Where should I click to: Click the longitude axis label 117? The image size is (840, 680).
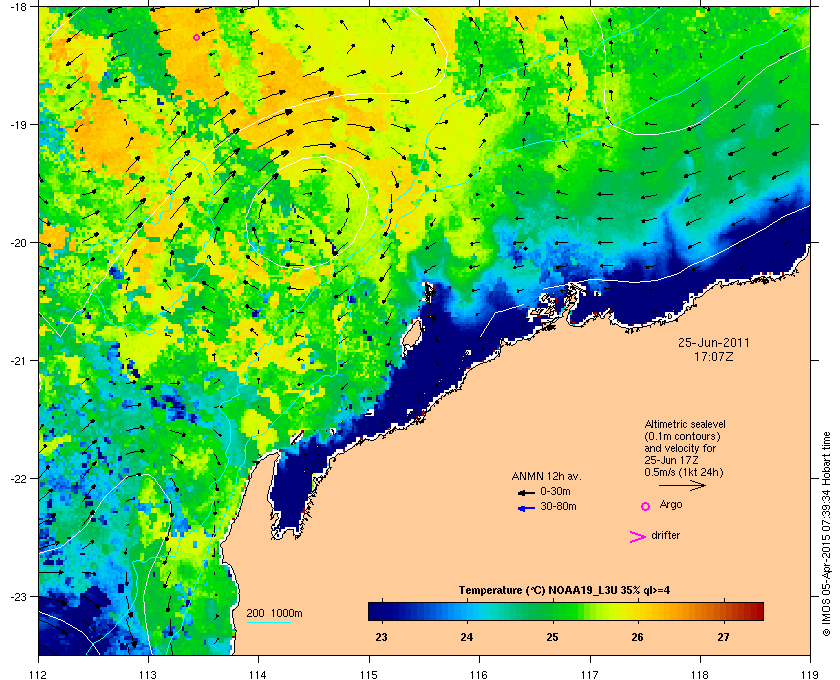590,674
